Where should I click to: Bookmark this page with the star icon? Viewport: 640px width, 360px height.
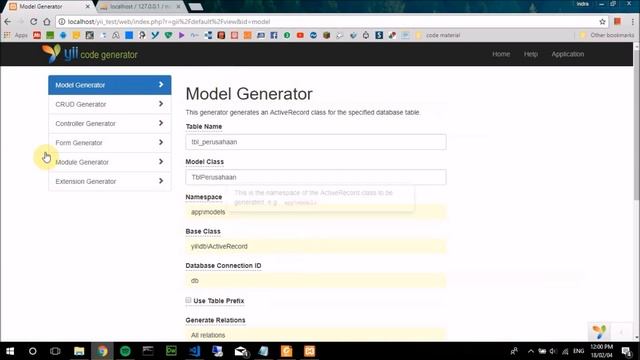(602, 22)
